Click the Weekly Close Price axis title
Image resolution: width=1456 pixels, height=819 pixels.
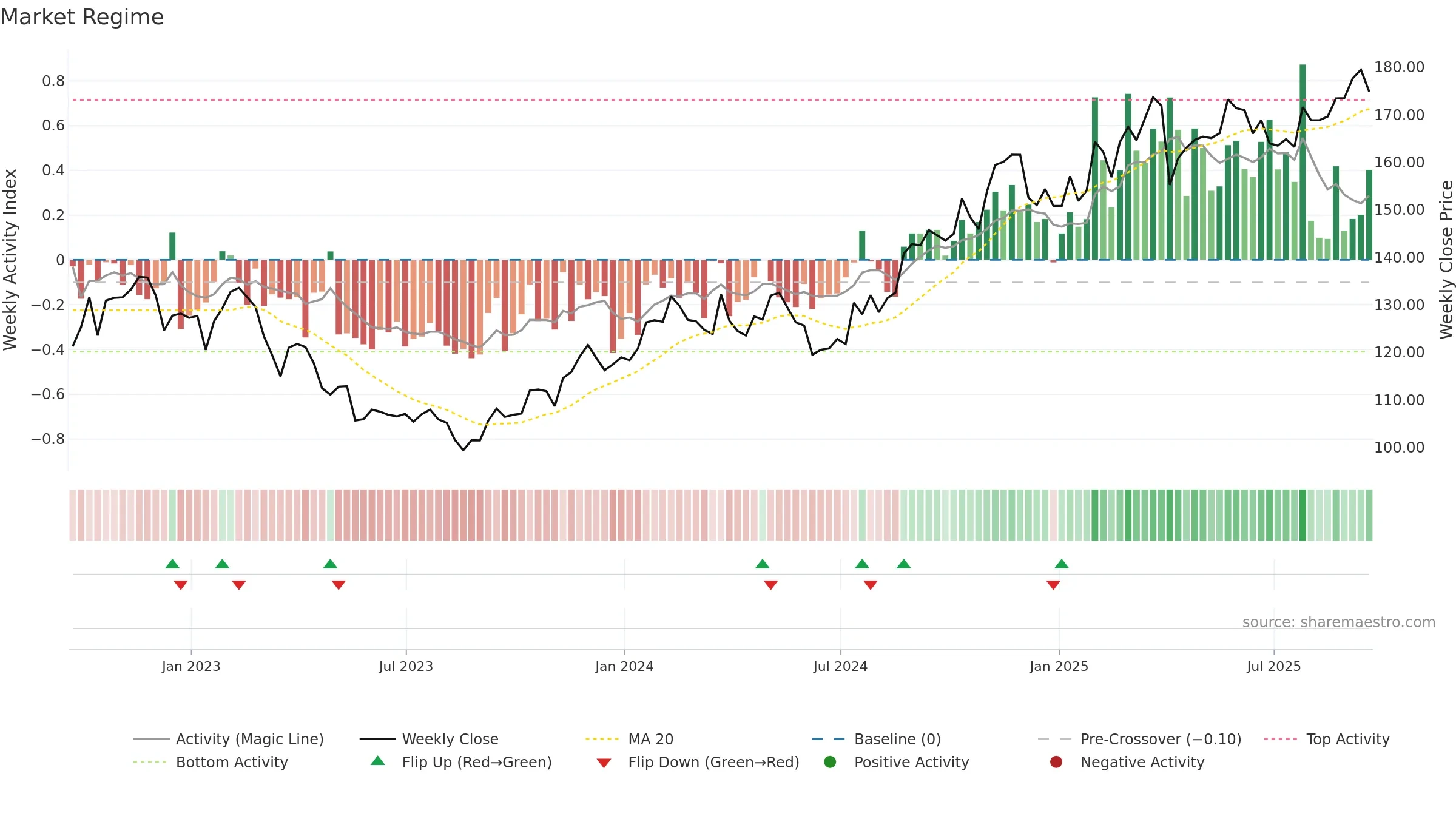(x=1446, y=260)
